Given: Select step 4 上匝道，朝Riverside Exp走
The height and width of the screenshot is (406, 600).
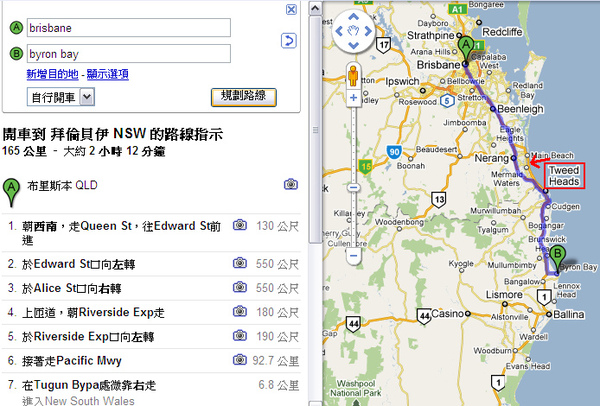Looking at the screenshot, I should tap(151, 312).
